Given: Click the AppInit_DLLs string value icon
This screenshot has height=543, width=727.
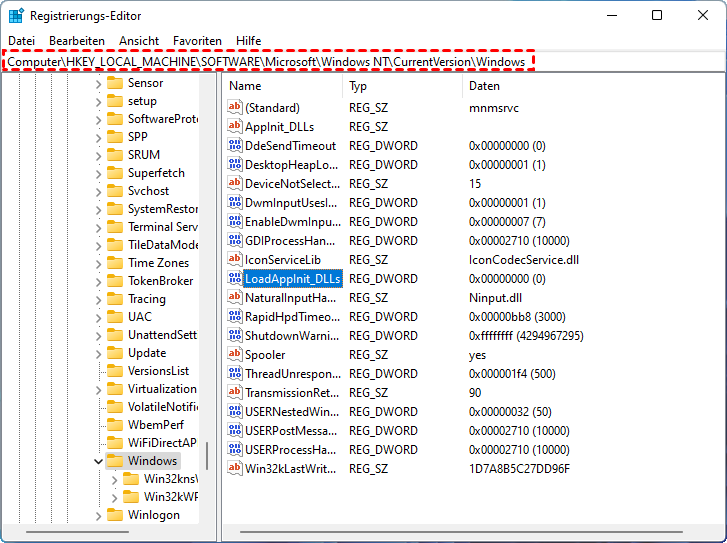Looking at the screenshot, I should pyautogui.click(x=235, y=127).
